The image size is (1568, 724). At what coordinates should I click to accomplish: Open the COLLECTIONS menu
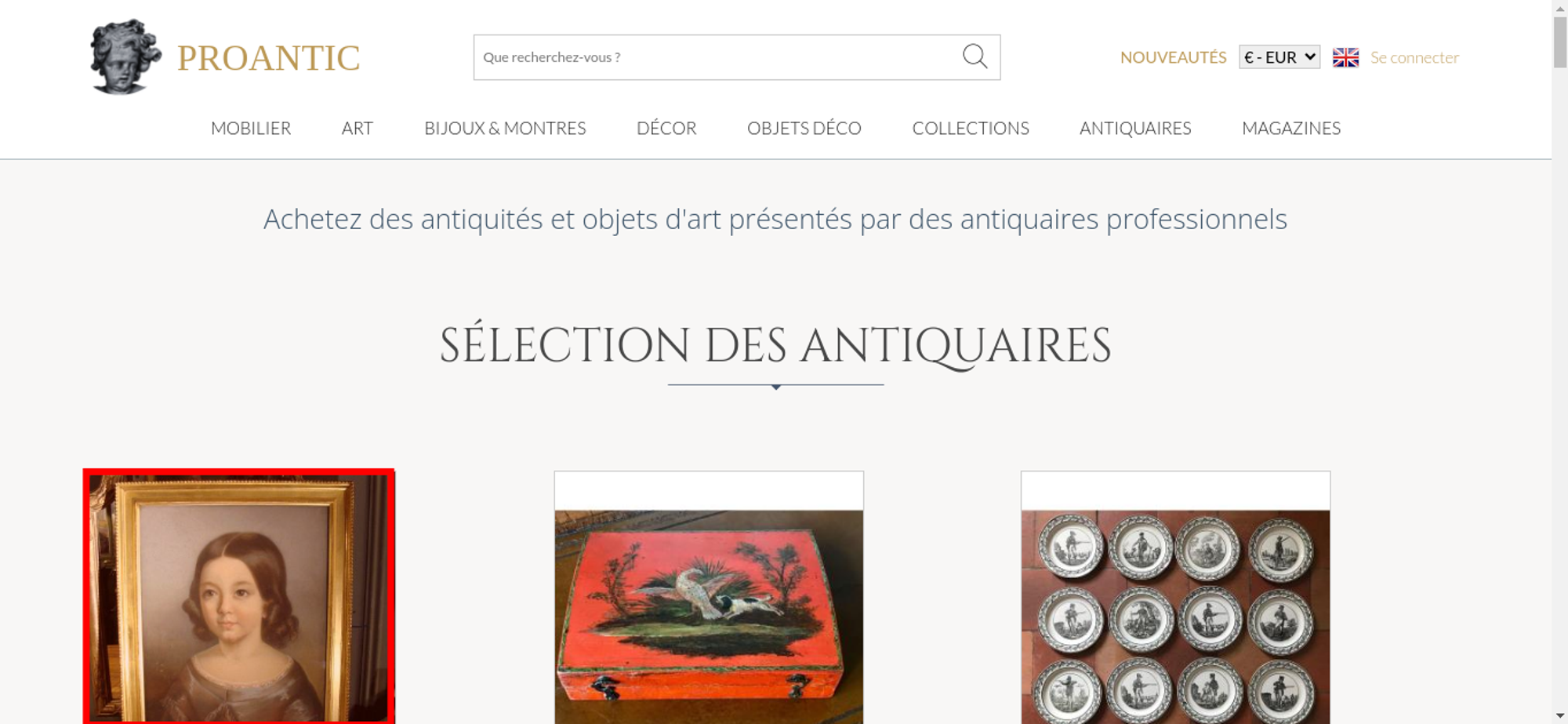(x=971, y=128)
